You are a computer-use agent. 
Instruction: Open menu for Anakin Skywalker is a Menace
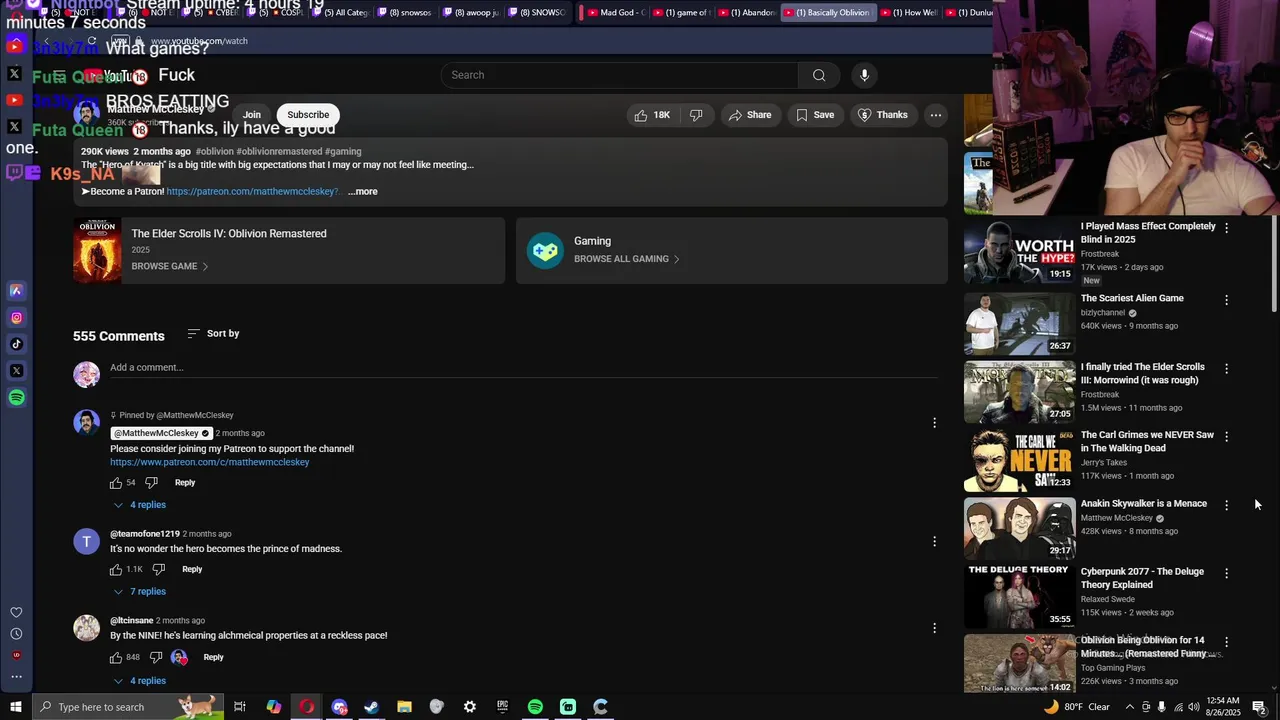pyautogui.click(x=1226, y=505)
